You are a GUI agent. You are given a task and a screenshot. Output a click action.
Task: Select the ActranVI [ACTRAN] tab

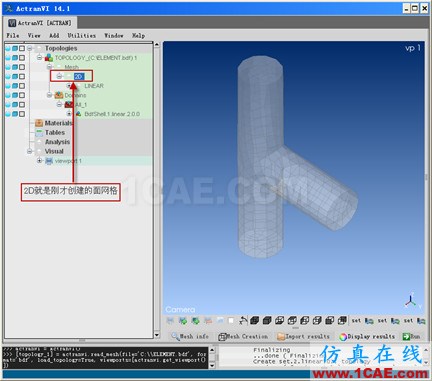pyautogui.click(x=40, y=23)
